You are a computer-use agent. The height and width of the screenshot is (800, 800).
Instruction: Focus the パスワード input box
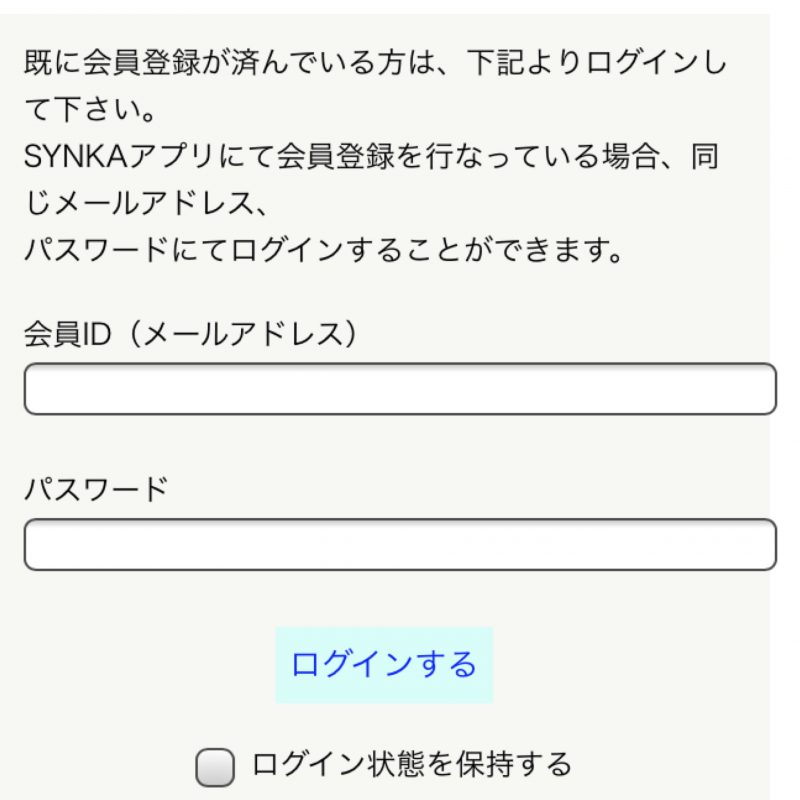[400, 545]
